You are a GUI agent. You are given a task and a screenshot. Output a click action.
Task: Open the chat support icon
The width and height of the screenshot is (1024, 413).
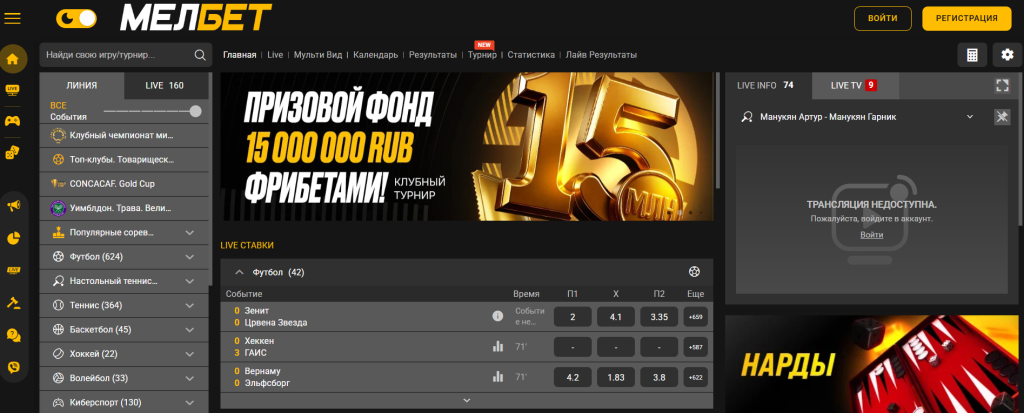13,335
